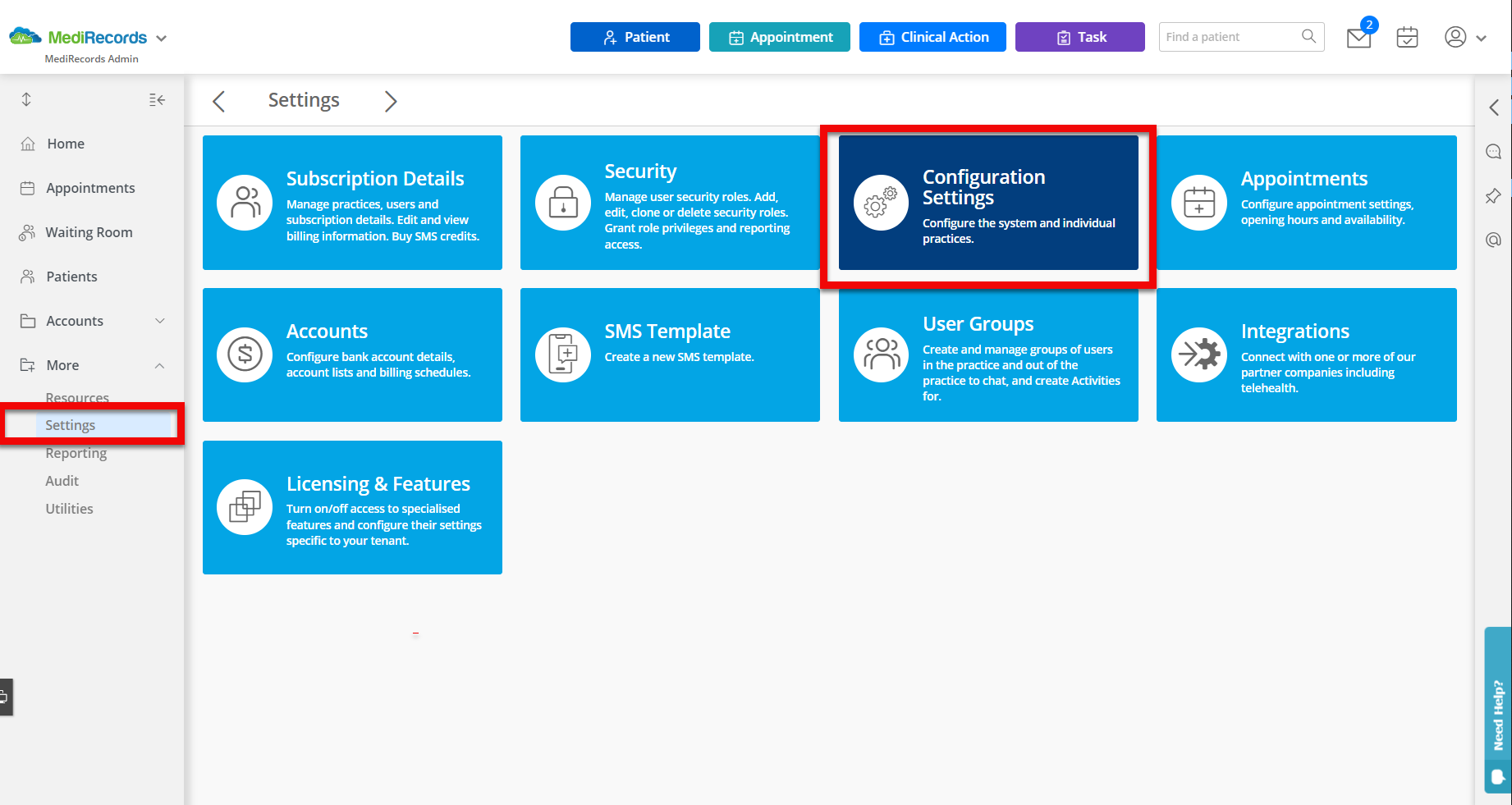The height and width of the screenshot is (805, 1512).
Task: Open the Licensing & Features tile
Action: click(352, 507)
